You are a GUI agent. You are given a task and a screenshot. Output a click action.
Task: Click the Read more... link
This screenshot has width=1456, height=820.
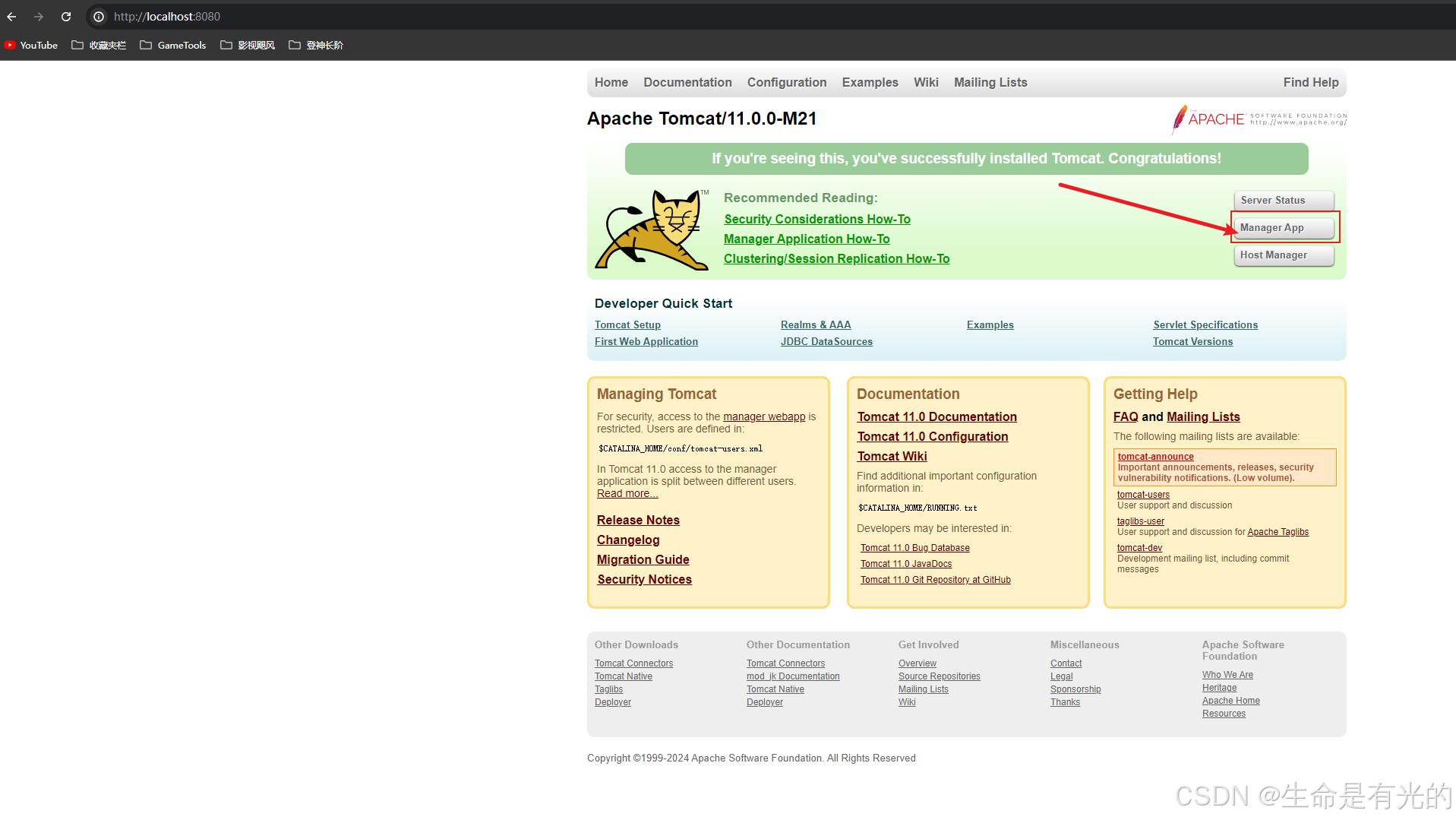point(627,493)
